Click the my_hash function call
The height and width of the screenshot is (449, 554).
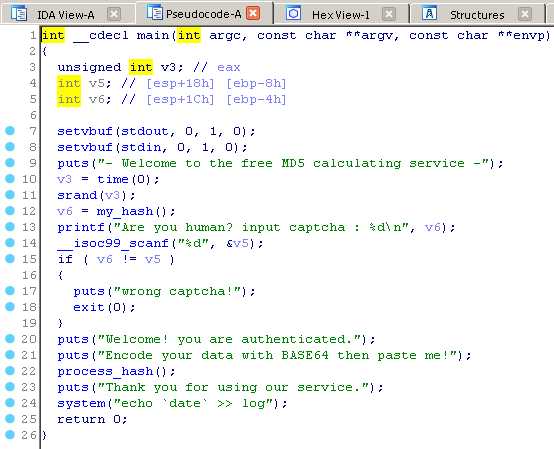pos(125,212)
